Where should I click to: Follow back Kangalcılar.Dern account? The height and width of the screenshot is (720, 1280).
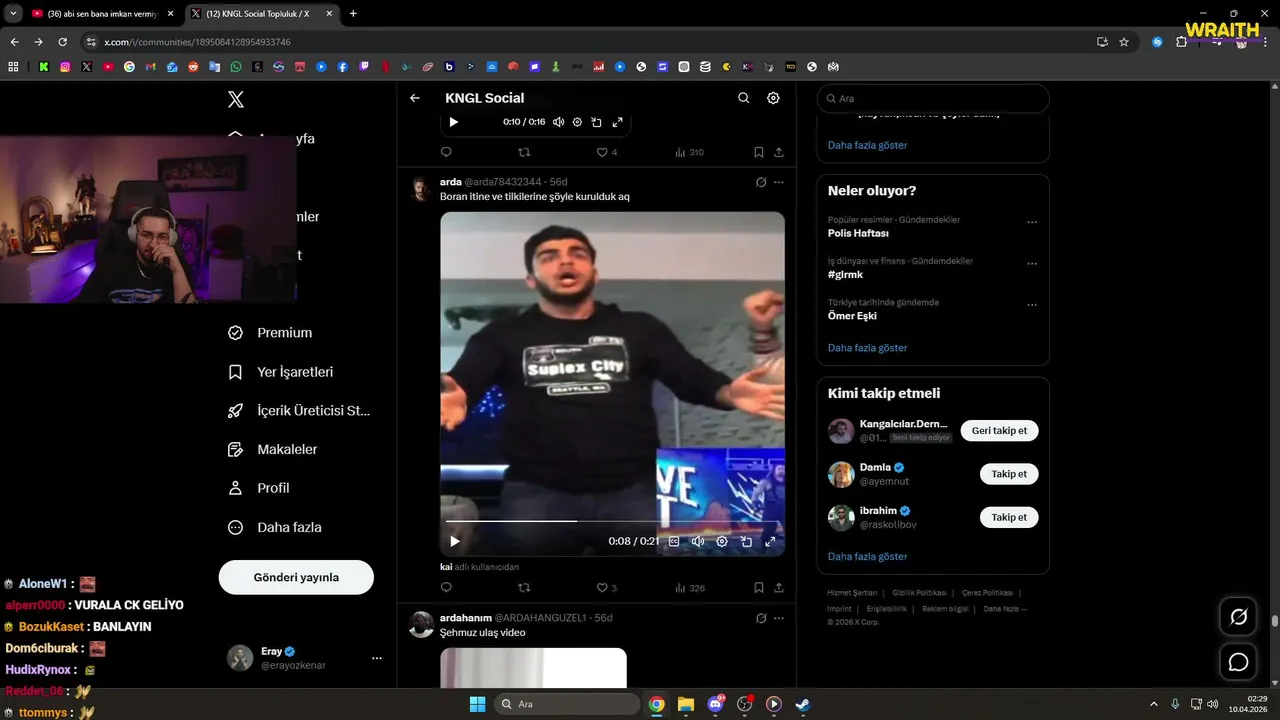pyautogui.click(x=1000, y=431)
